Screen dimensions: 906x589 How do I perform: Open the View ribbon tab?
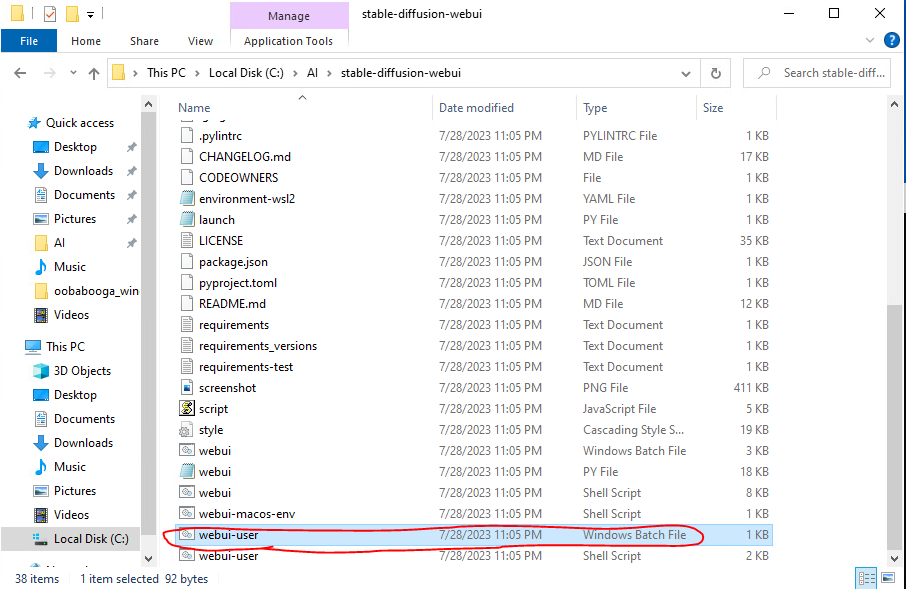click(x=200, y=41)
